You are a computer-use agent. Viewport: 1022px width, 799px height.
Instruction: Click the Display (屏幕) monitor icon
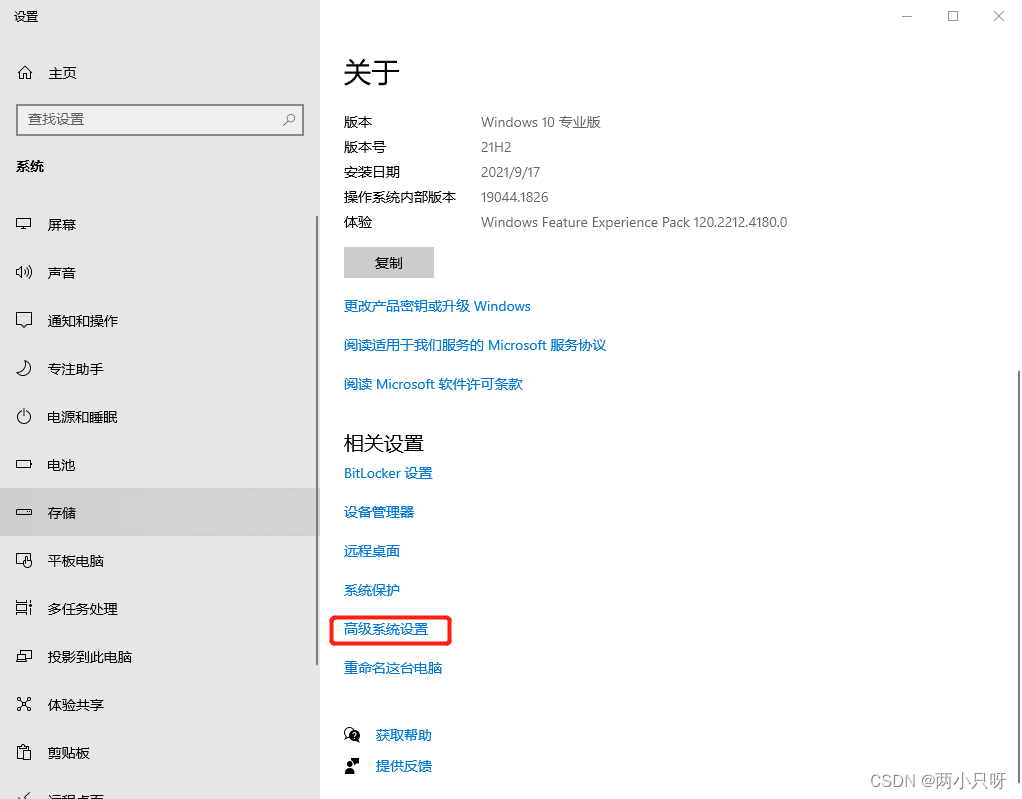pyautogui.click(x=23, y=224)
